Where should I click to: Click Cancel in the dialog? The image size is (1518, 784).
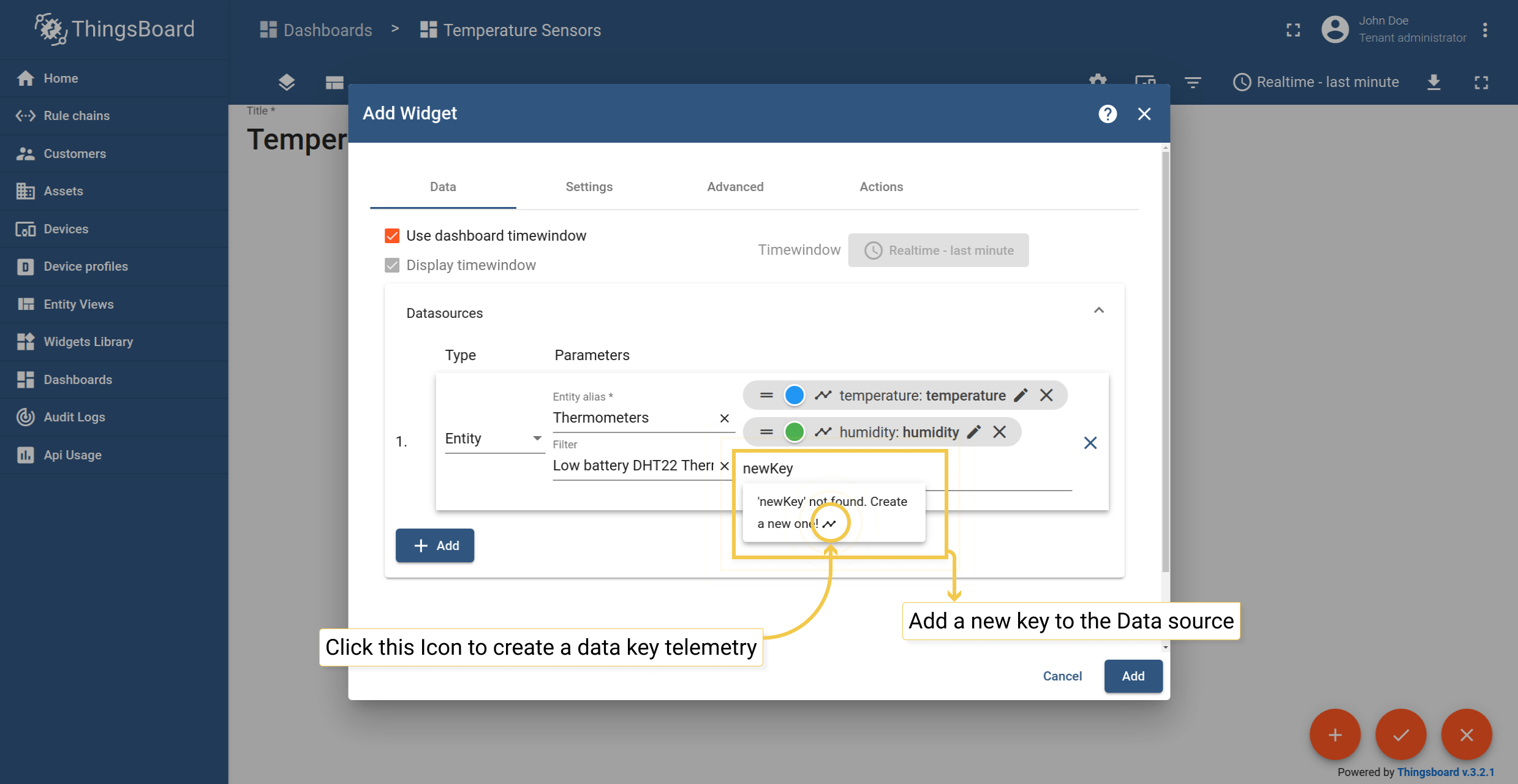[1062, 676]
